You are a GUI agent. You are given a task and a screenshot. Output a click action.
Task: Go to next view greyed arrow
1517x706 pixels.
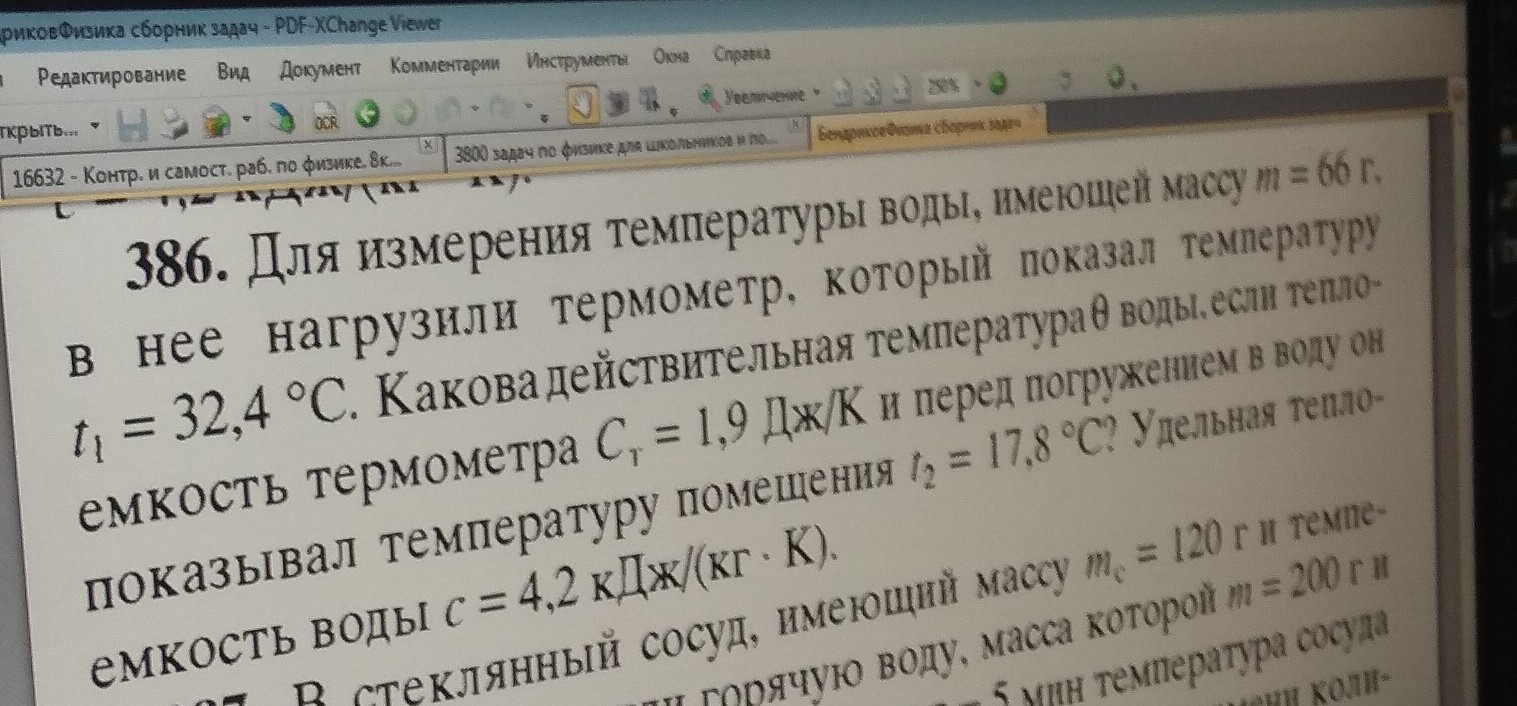pyautogui.click(x=404, y=112)
